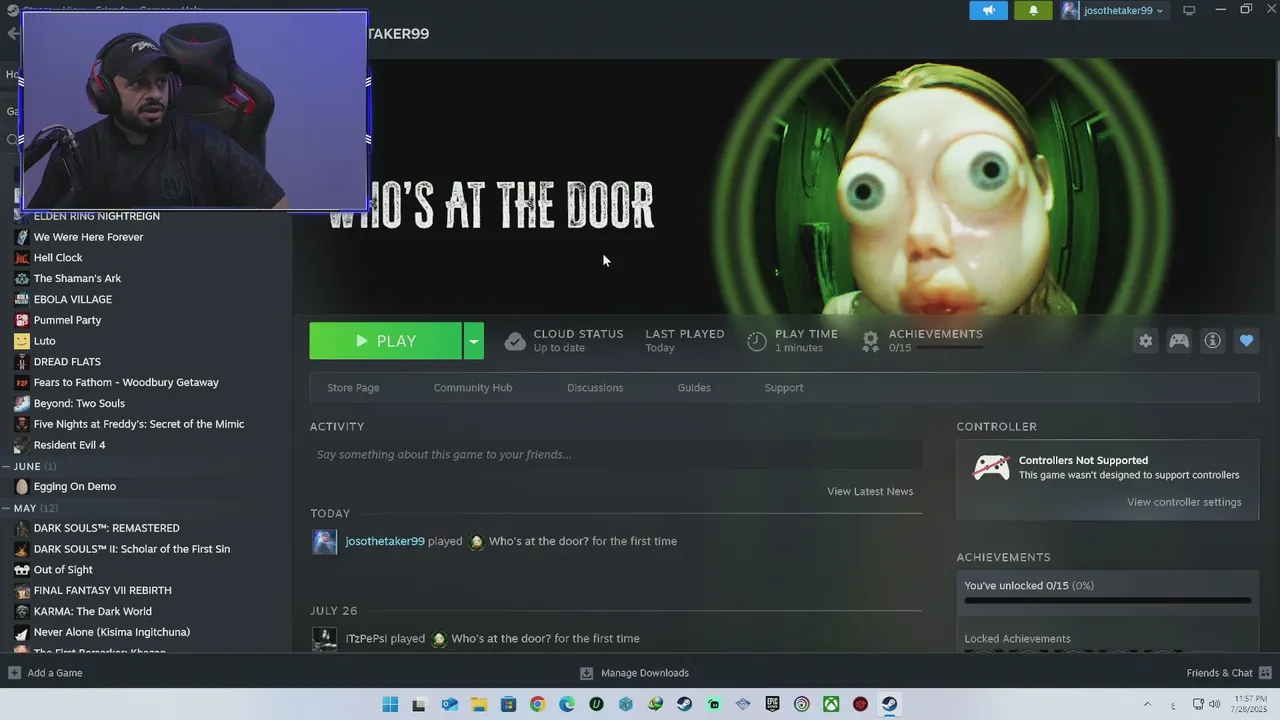The width and height of the screenshot is (1280, 720).
Task: Toggle the blue favorite heart button
Action: point(1246,341)
